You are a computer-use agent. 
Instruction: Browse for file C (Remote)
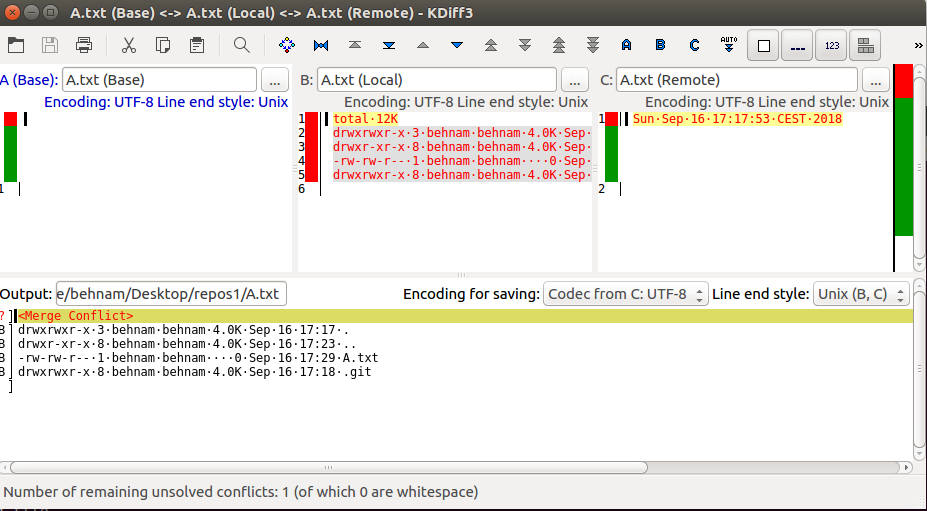point(876,80)
